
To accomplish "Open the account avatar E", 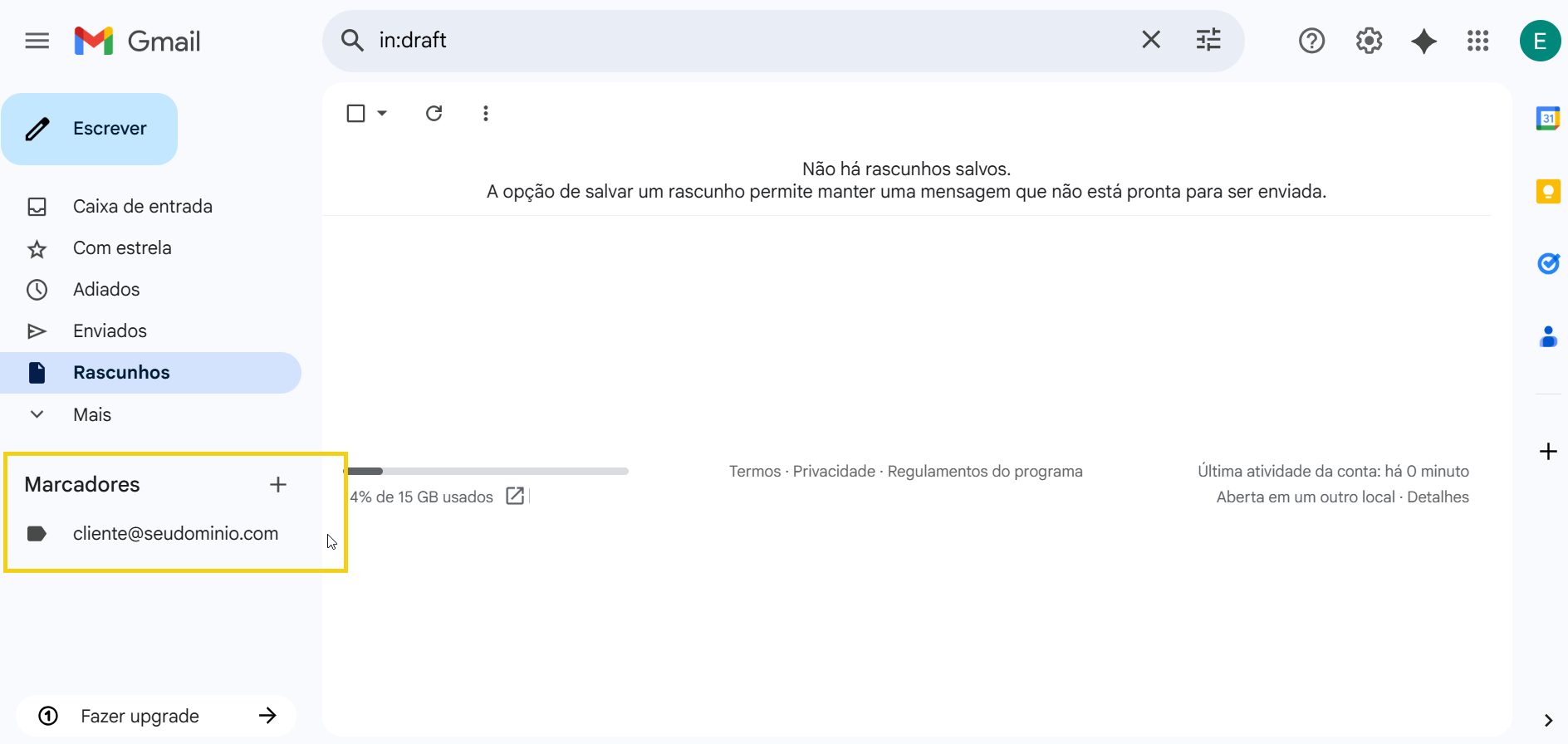I will [1540, 41].
